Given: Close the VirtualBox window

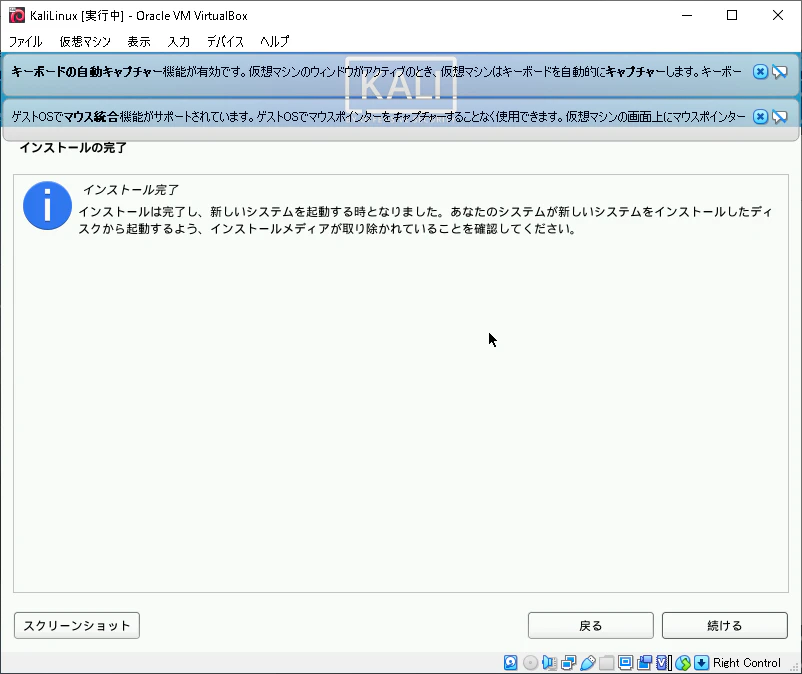Looking at the screenshot, I should point(777,15).
